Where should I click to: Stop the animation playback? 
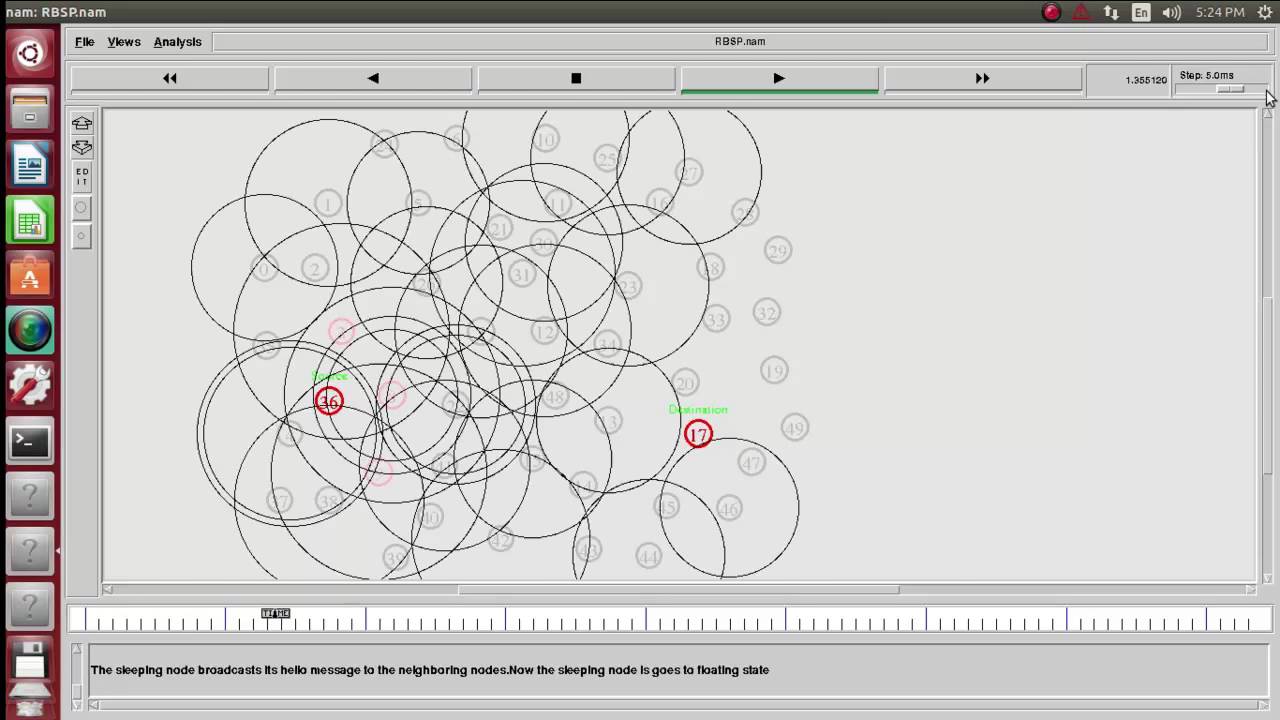[576, 79]
